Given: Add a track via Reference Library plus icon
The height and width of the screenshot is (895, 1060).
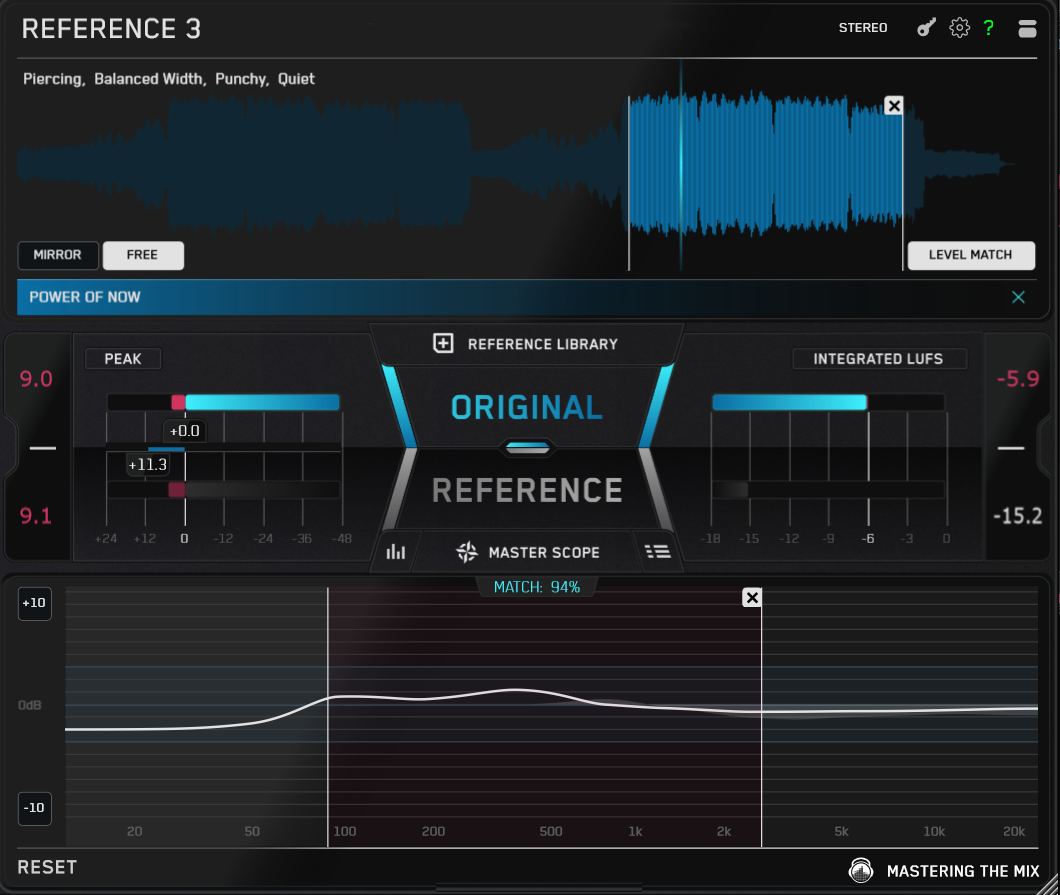Looking at the screenshot, I should (x=443, y=343).
